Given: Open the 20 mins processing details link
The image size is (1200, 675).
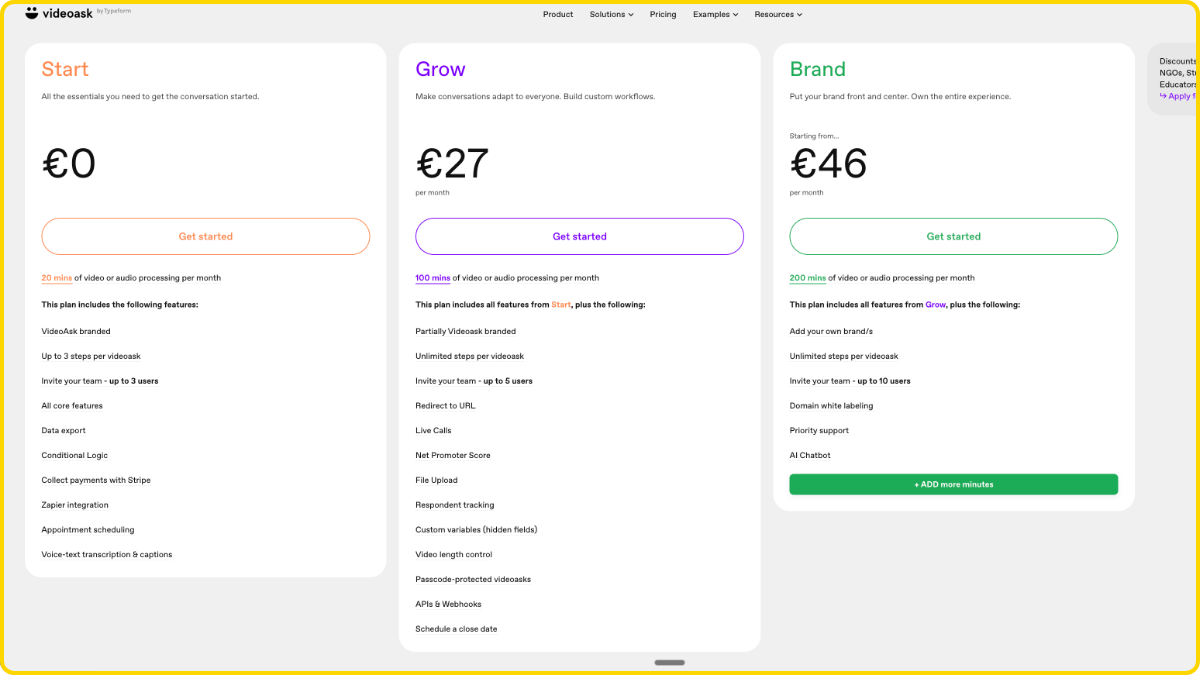Looking at the screenshot, I should click(56, 277).
